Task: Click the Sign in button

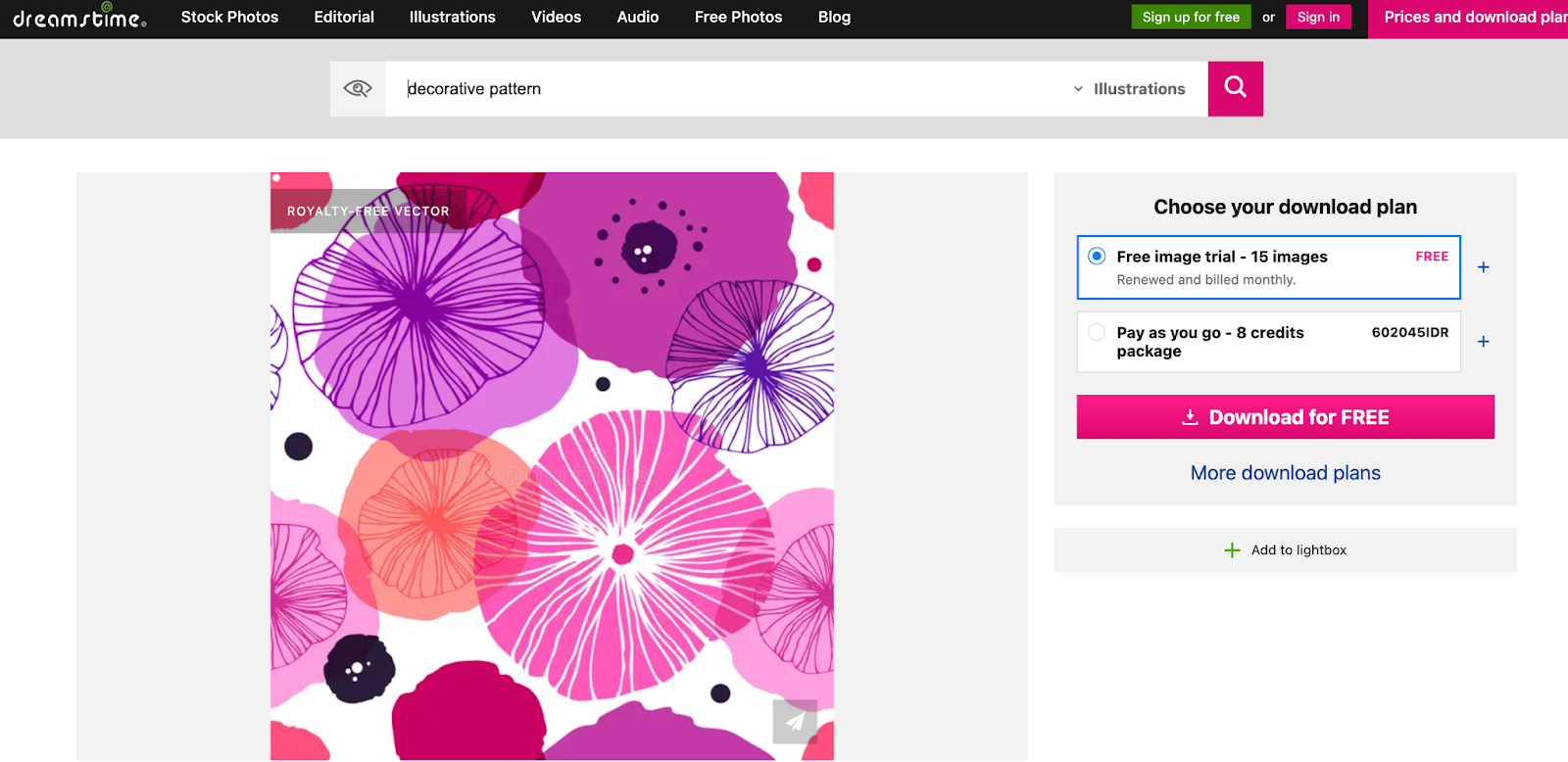Action: [1318, 17]
